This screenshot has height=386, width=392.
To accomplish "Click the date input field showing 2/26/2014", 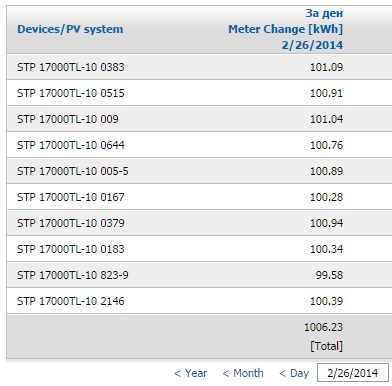I will coord(353,373).
